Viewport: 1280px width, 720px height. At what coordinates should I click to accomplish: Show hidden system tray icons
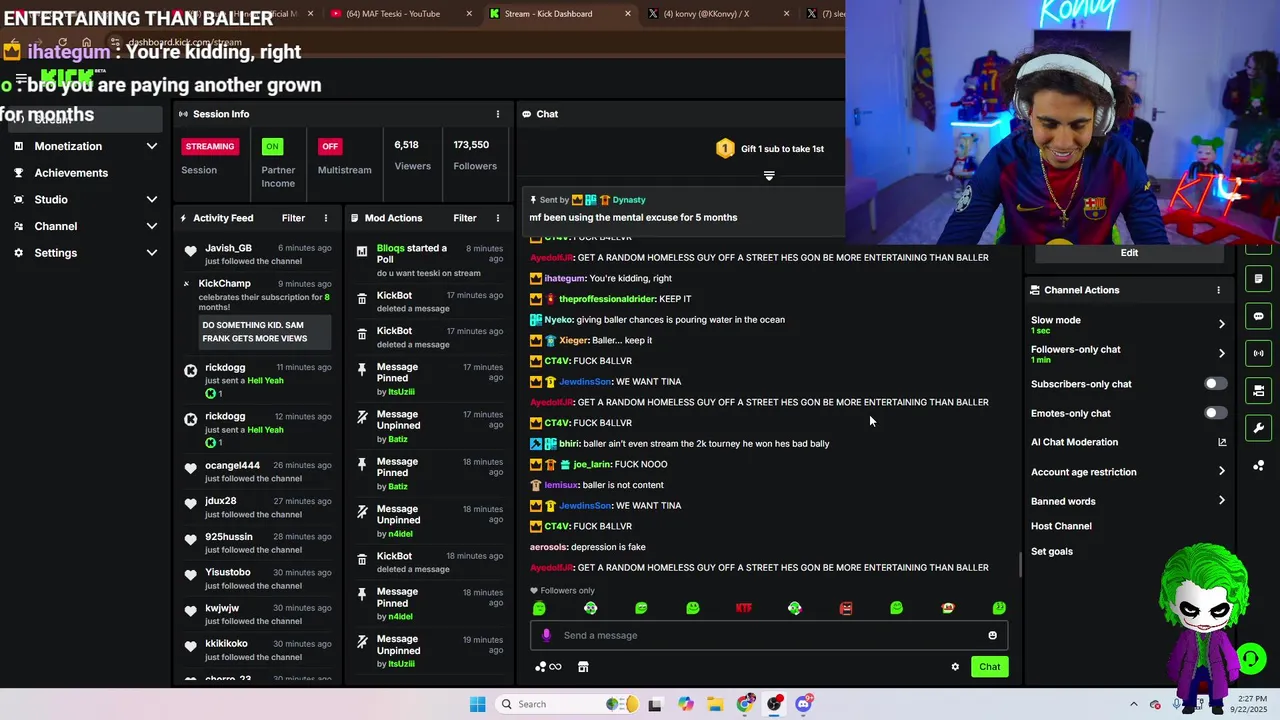pos(1133,704)
